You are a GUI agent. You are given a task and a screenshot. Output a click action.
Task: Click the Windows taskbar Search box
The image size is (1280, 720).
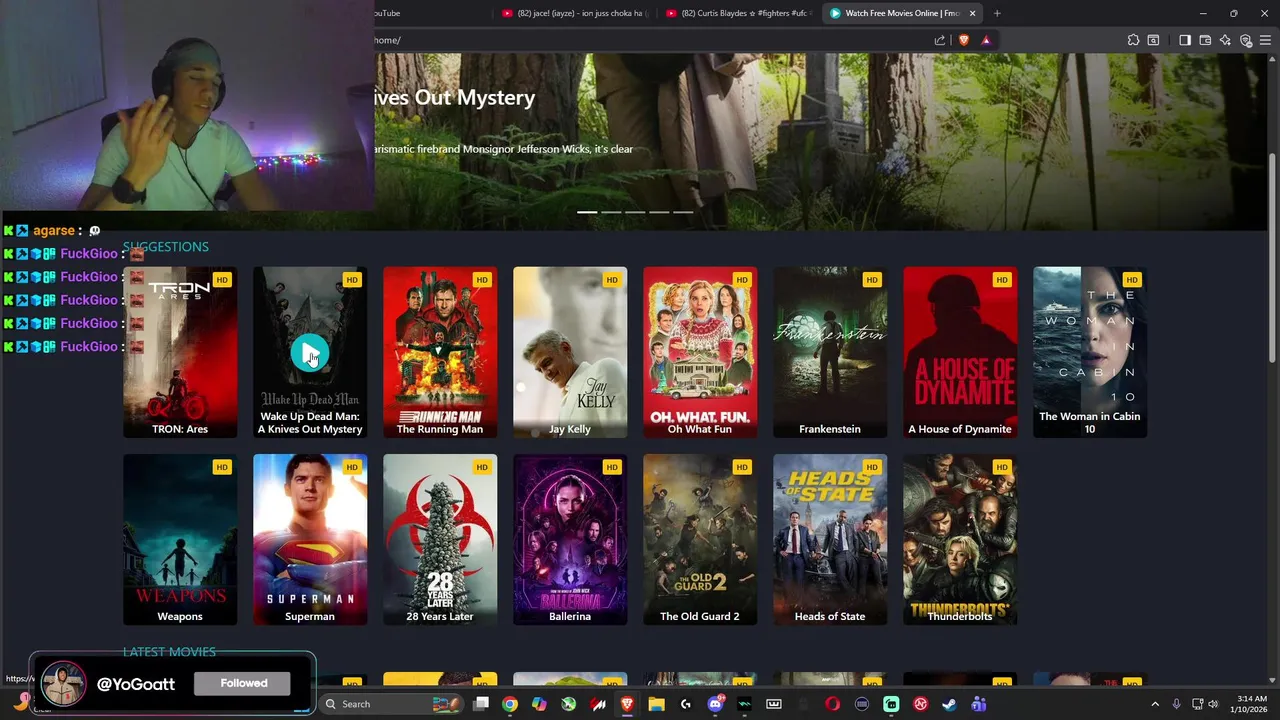(x=392, y=704)
